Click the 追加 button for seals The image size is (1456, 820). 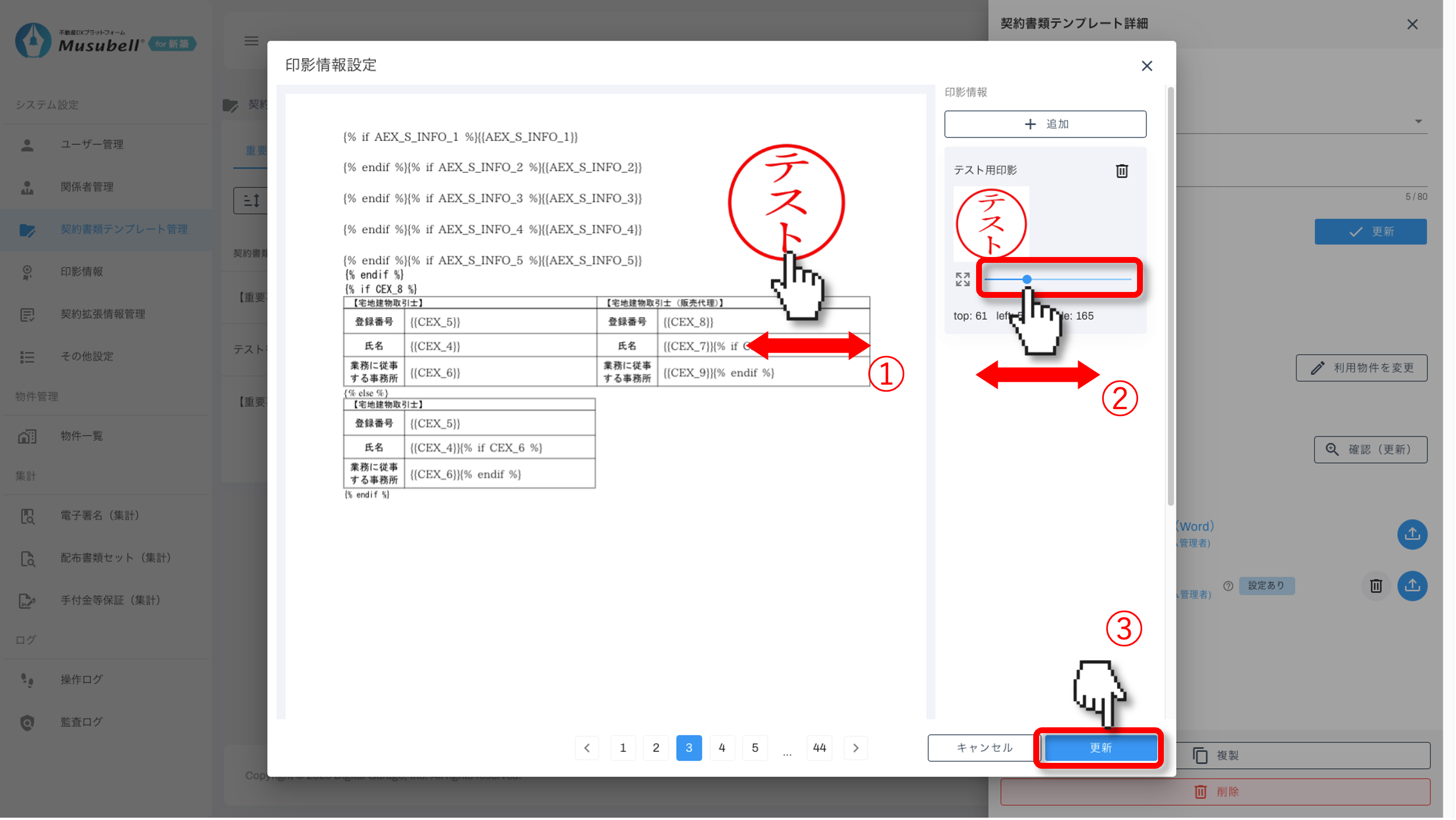[1045, 124]
